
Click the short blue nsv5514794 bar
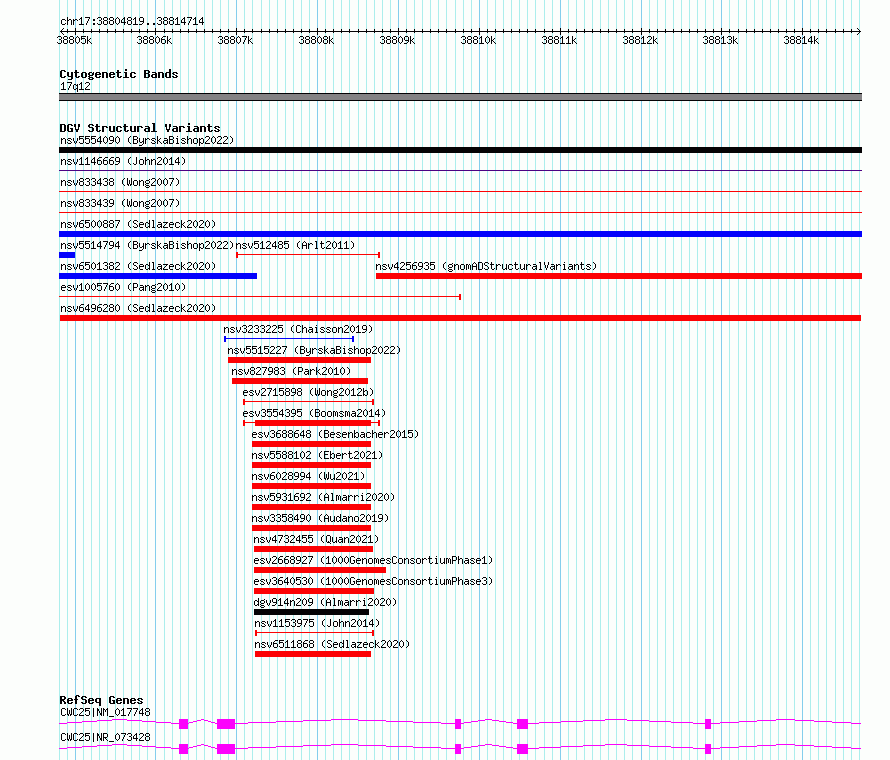(67, 255)
